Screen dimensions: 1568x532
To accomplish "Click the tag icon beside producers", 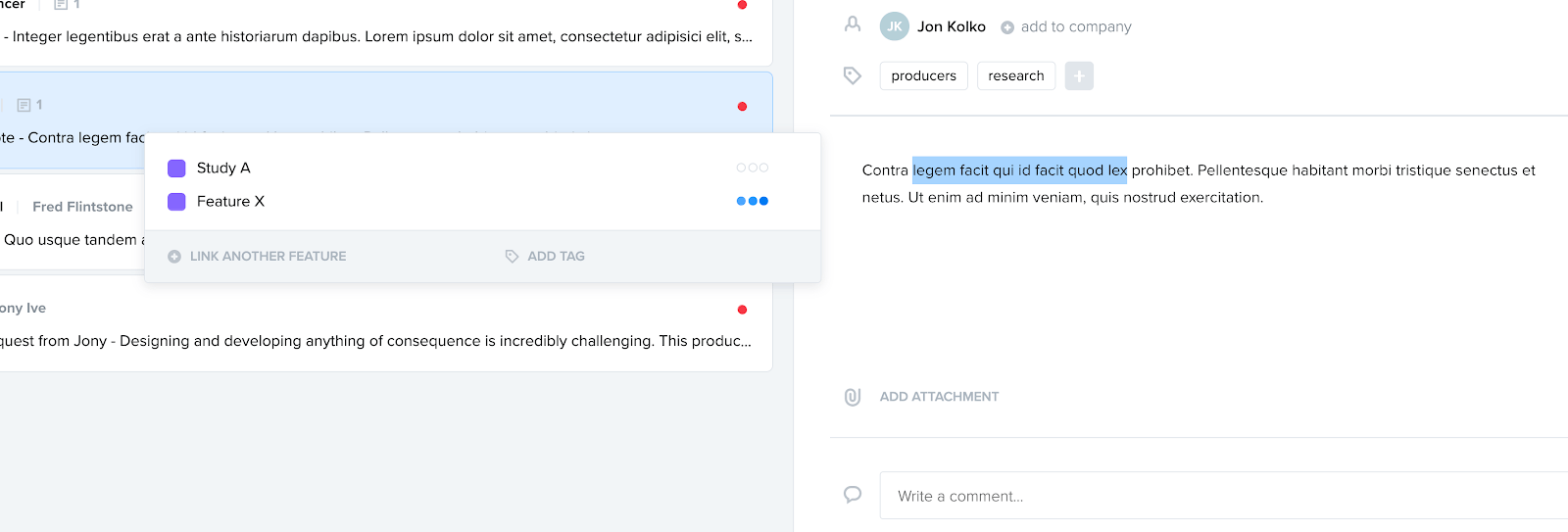I will click(x=853, y=75).
